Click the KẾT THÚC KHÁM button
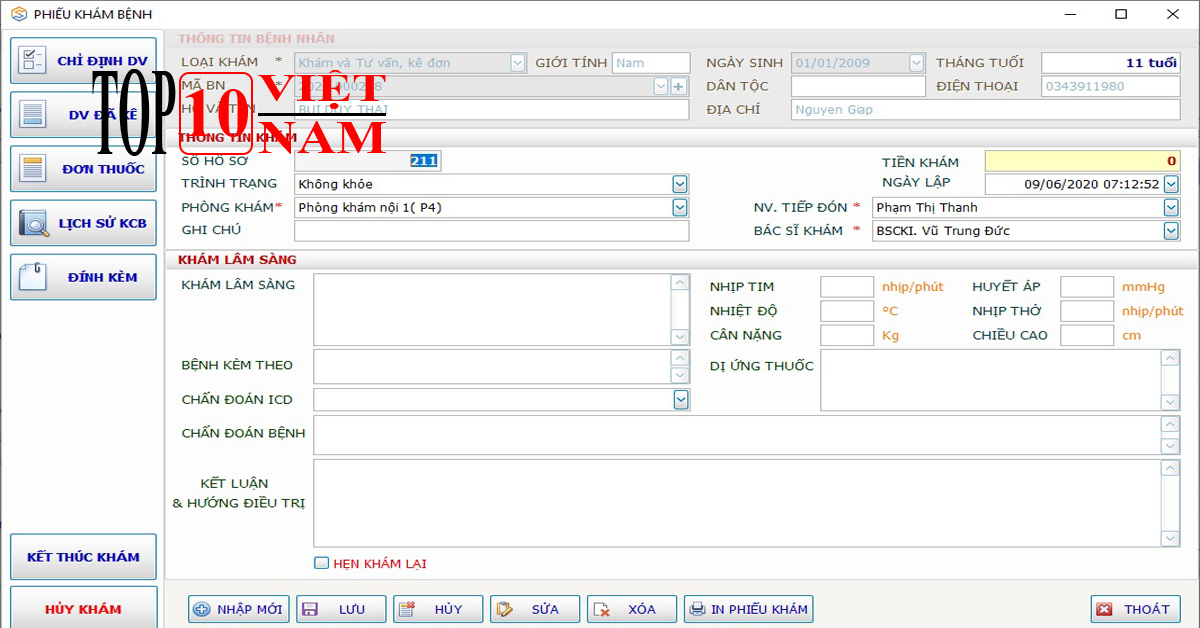This screenshot has height=628, width=1200. pos(83,557)
